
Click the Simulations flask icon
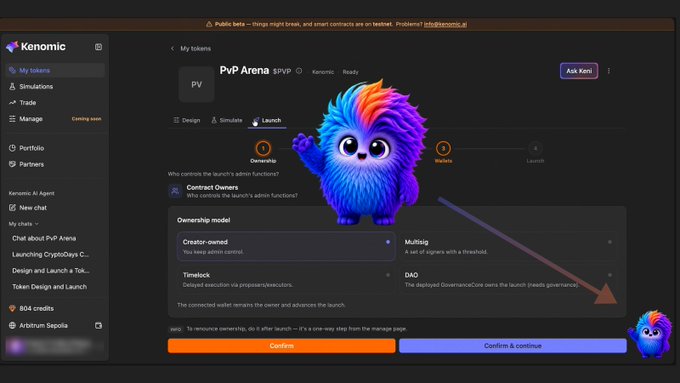tap(12, 86)
